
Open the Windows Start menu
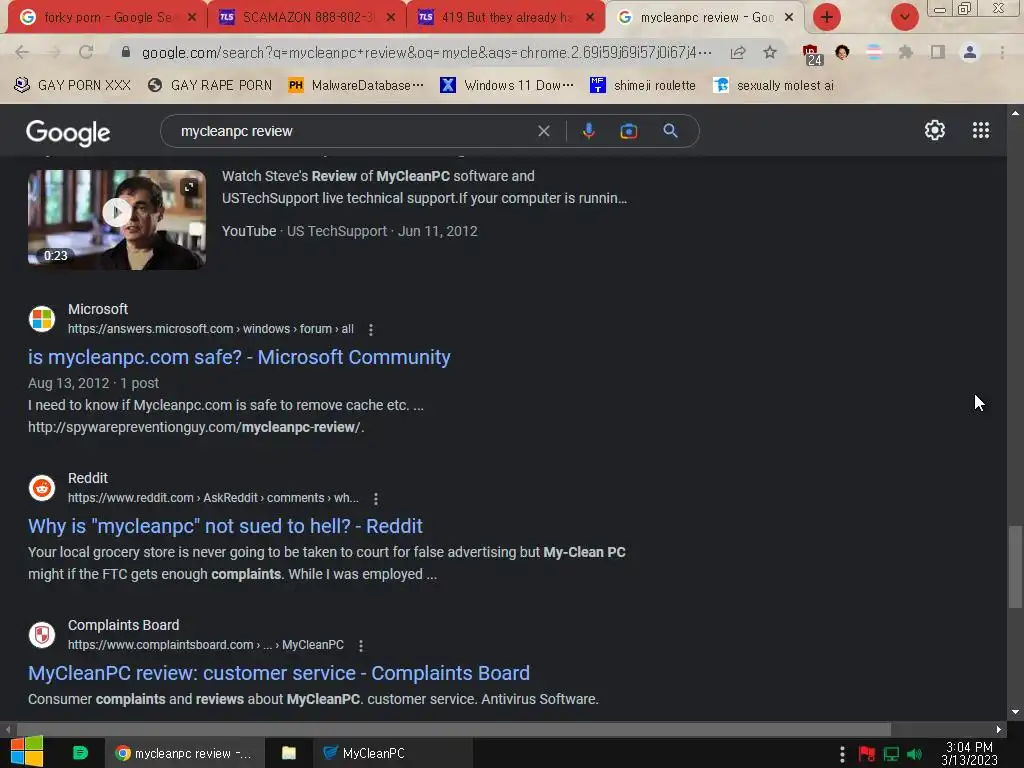[x=26, y=752]
